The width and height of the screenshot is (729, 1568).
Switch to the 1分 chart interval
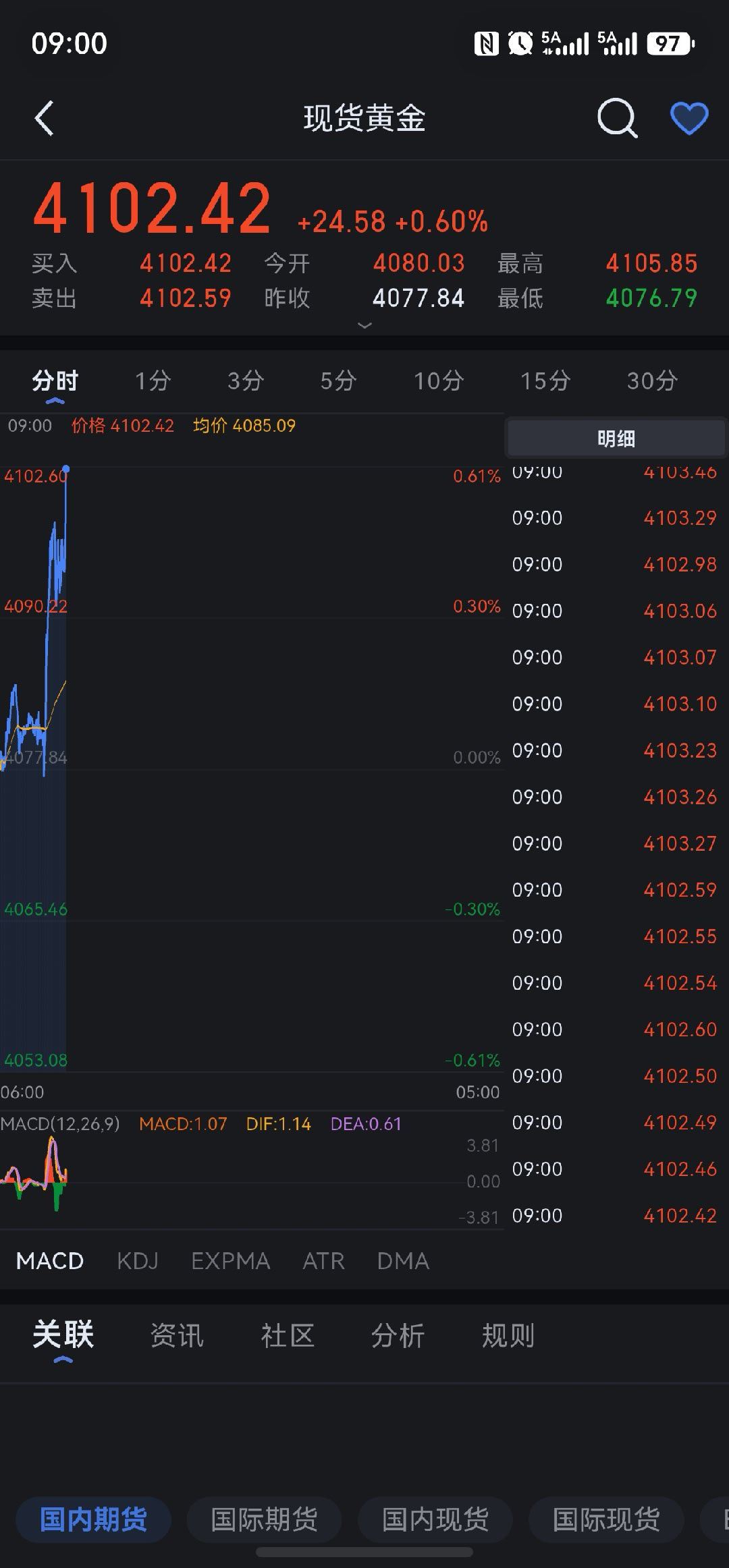pos(153,381)
